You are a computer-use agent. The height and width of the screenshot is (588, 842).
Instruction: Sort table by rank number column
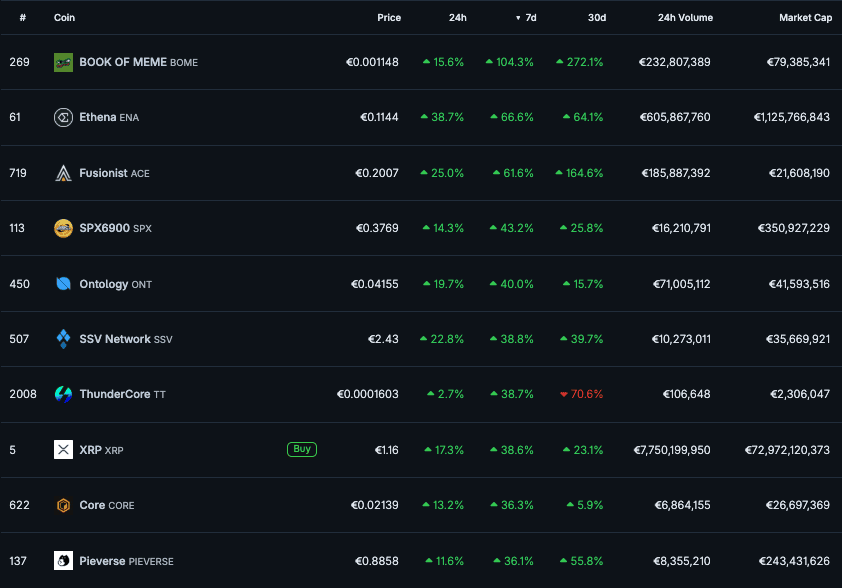[23, 18]
